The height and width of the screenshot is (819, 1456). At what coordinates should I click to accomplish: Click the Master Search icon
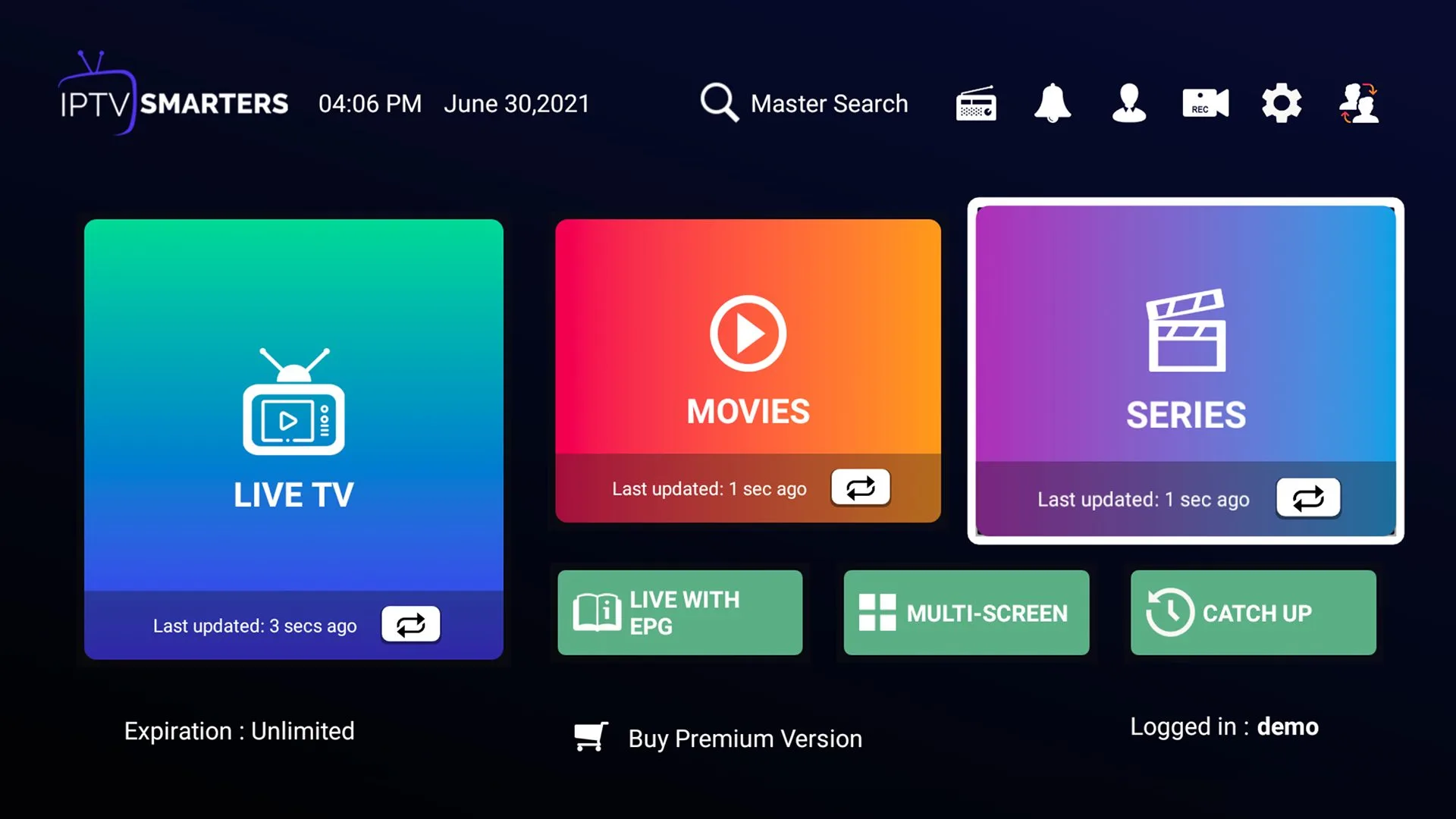pos(720,103)
